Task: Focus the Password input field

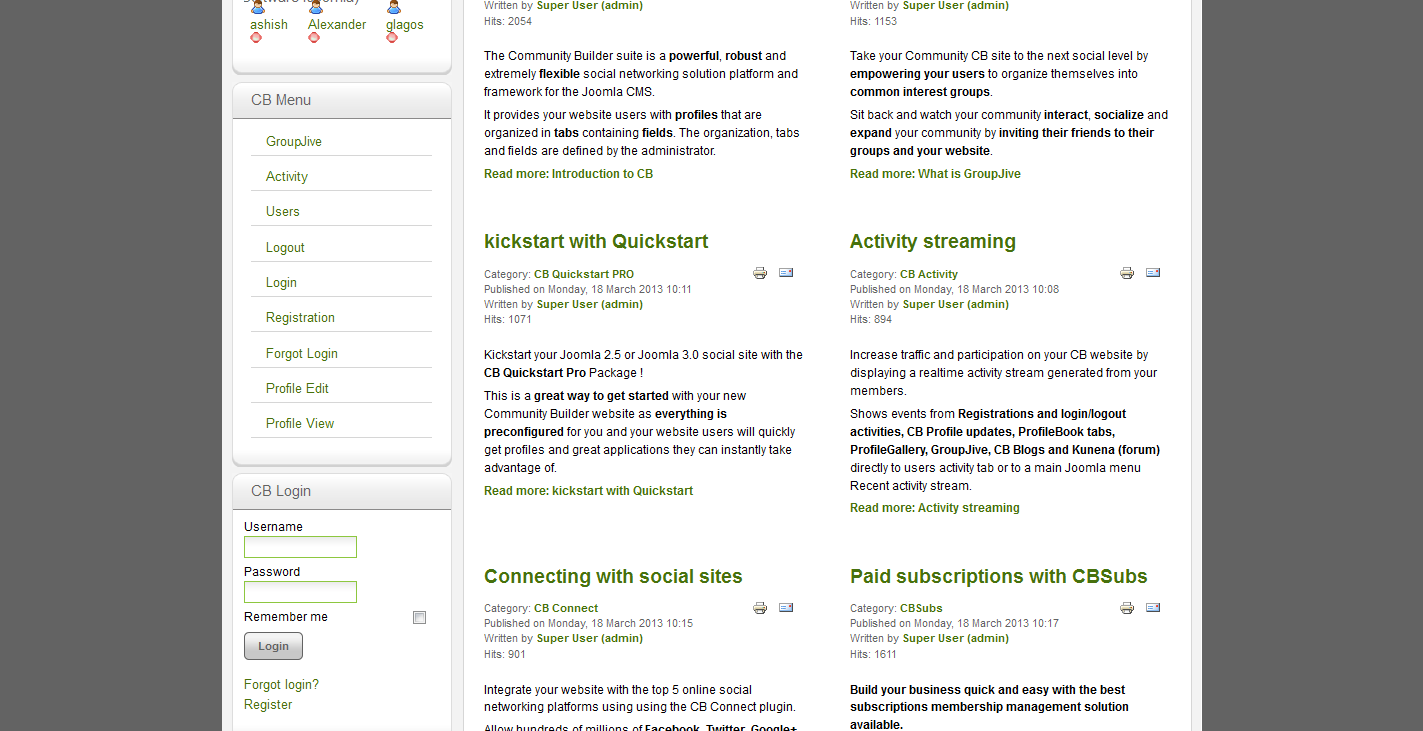Action: 300,592
